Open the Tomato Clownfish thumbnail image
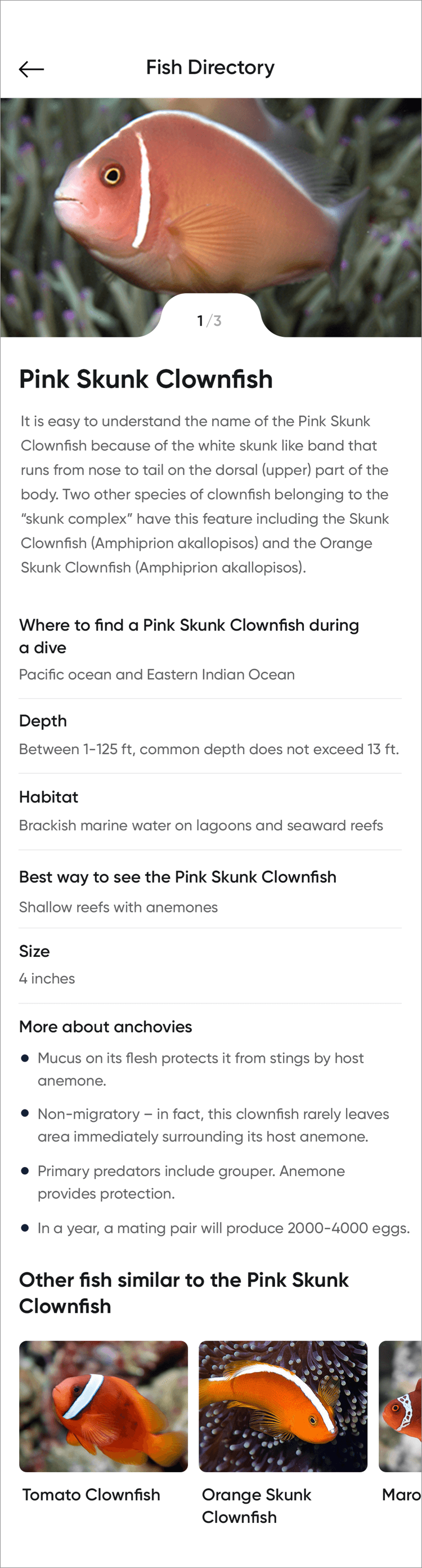The height and width of the screenshot is (1568, 422). pos(104,1406)
